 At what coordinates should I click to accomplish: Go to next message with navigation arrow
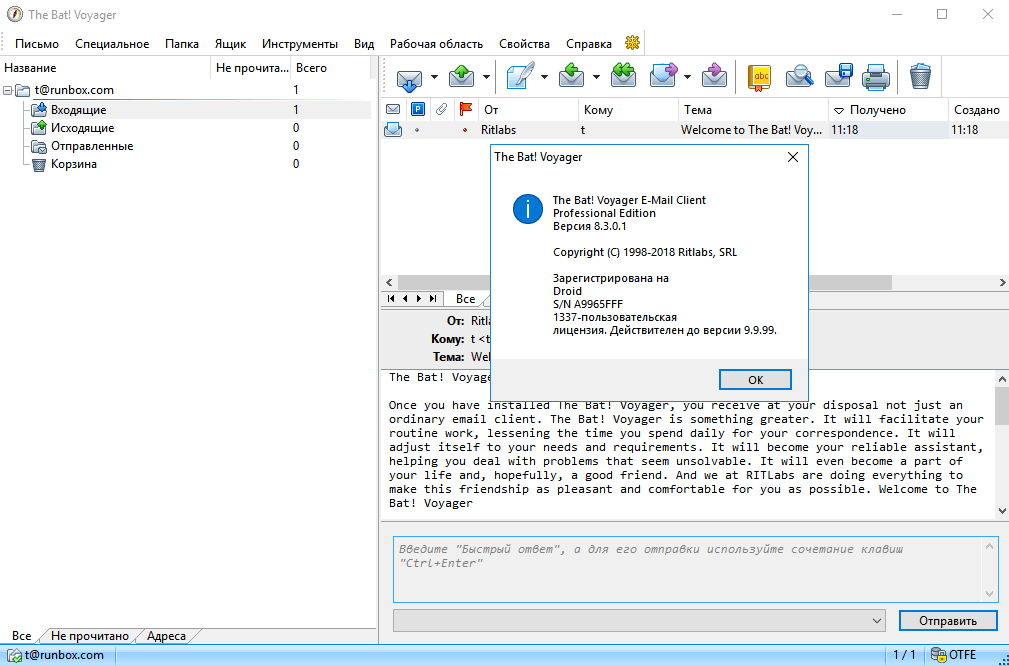pyautogui.click(x=419, y=299)
